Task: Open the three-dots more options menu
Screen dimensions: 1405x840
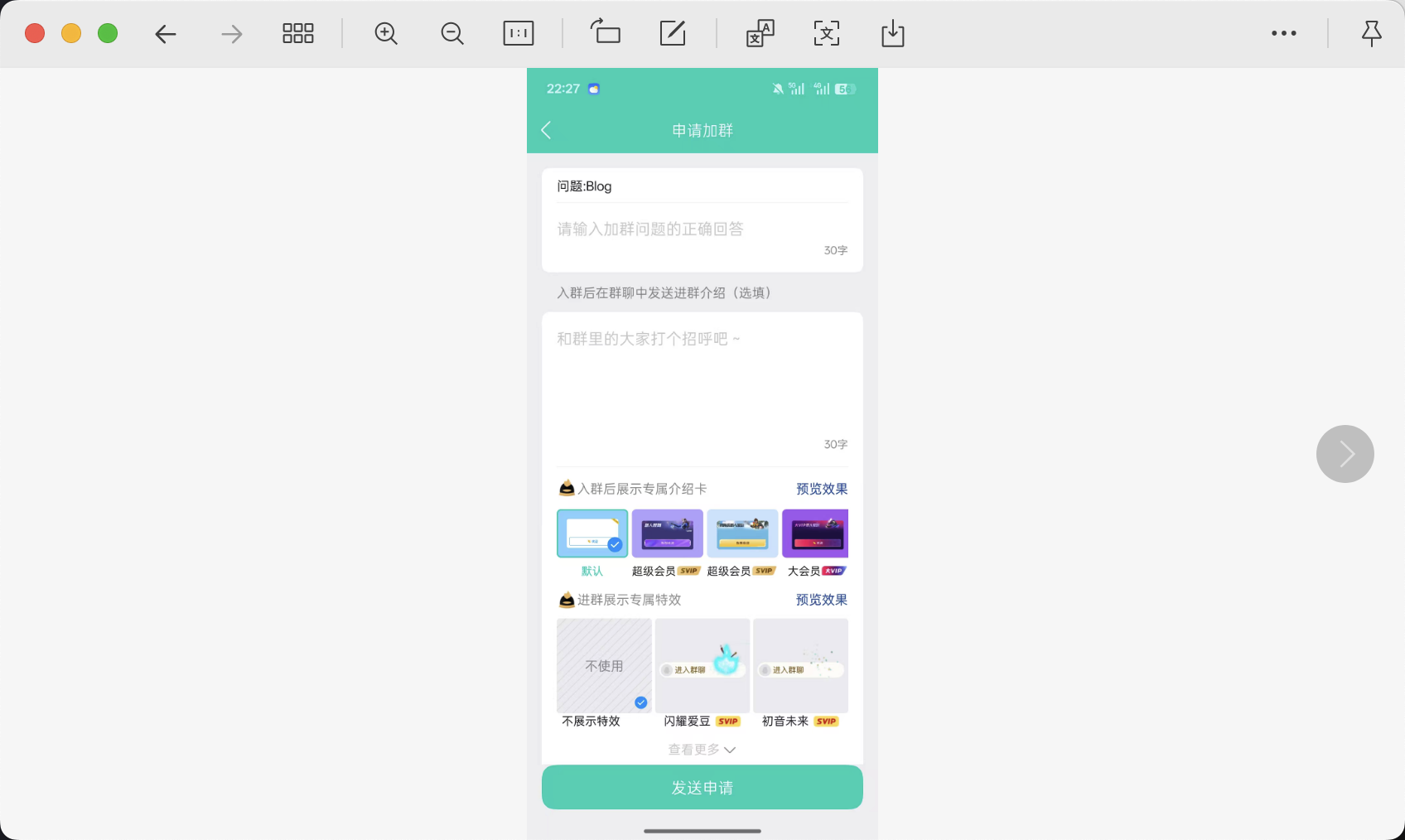Action: pyautogui.click(x=1283, y=34)
